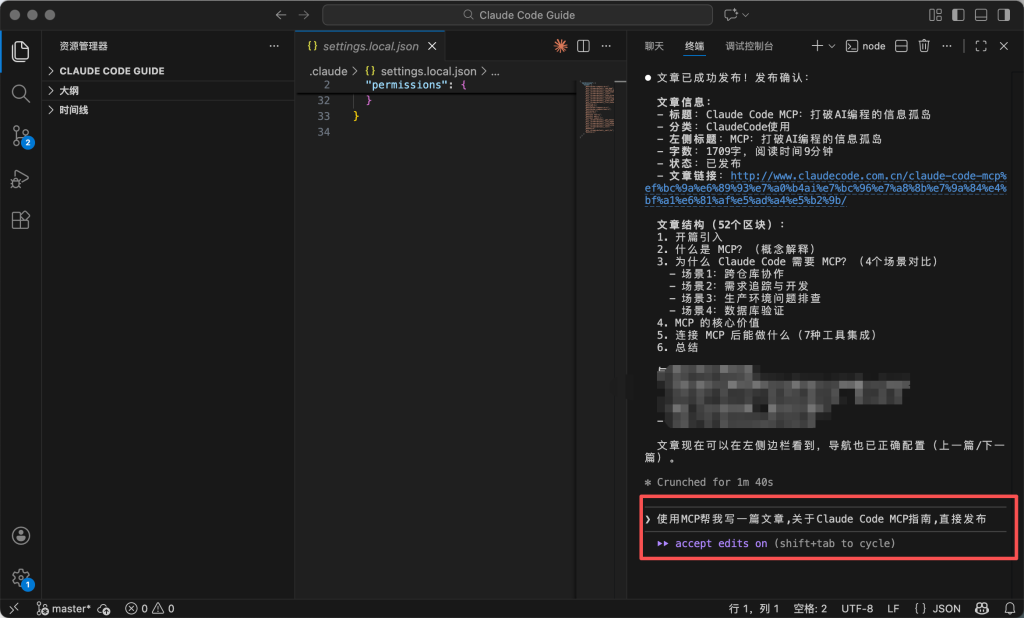Toggle the bottom panel layout button
1024x618 pixels.
point(980,15)
